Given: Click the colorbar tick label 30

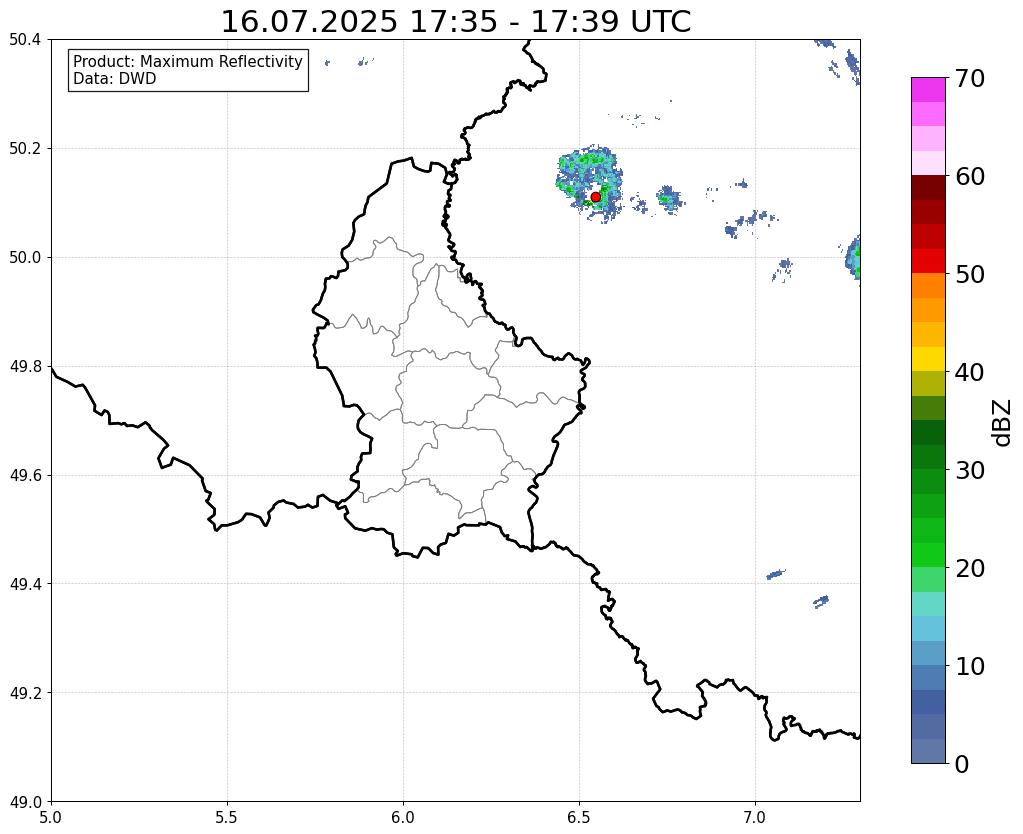Looking at the screenshot, I should click(970, 470).
